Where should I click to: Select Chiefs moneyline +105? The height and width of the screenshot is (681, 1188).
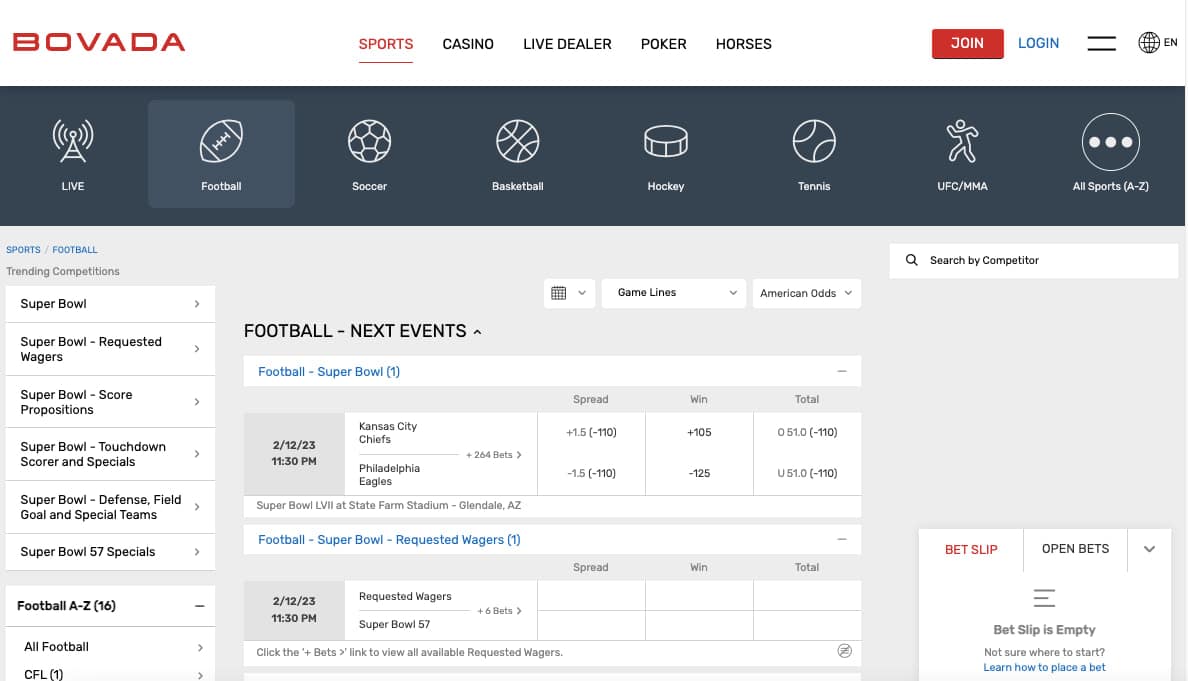pos(699,433)
